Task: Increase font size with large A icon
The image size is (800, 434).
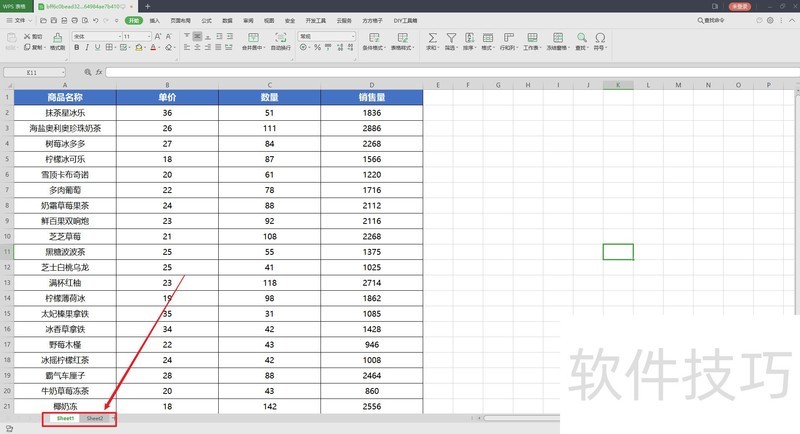Action: (x=158, y=36)
